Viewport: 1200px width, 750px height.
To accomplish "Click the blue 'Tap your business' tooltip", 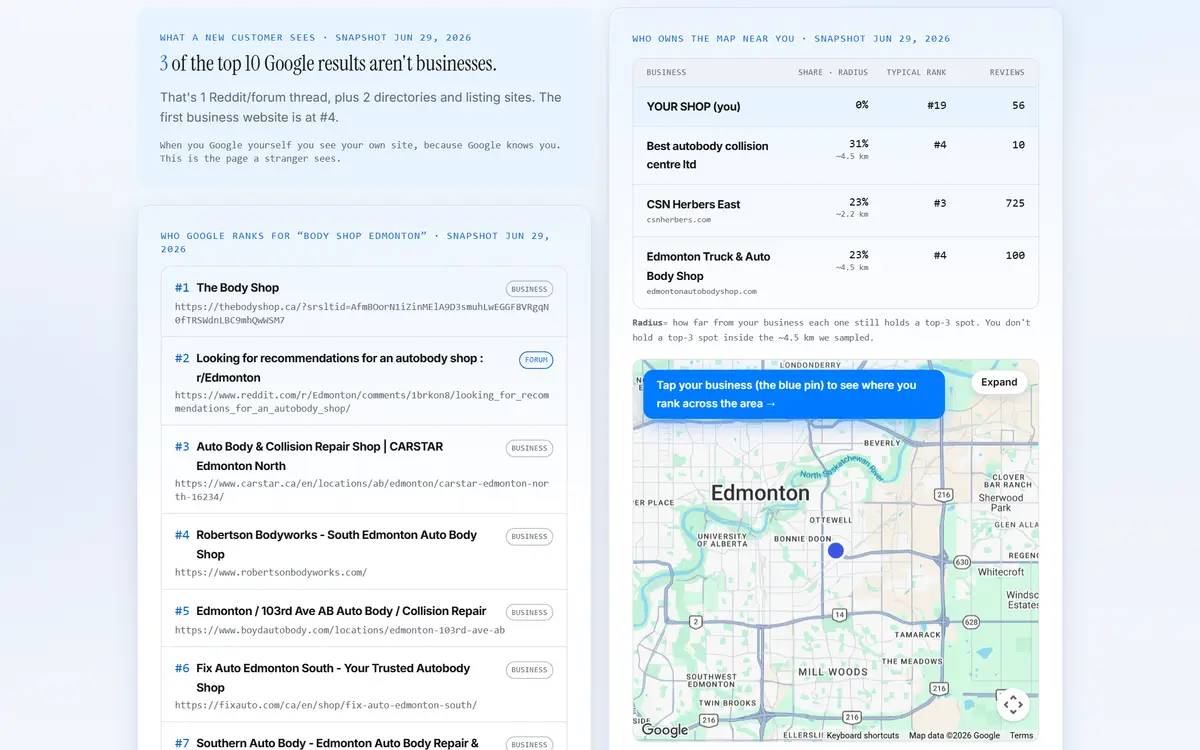I will tap(794, 394).
